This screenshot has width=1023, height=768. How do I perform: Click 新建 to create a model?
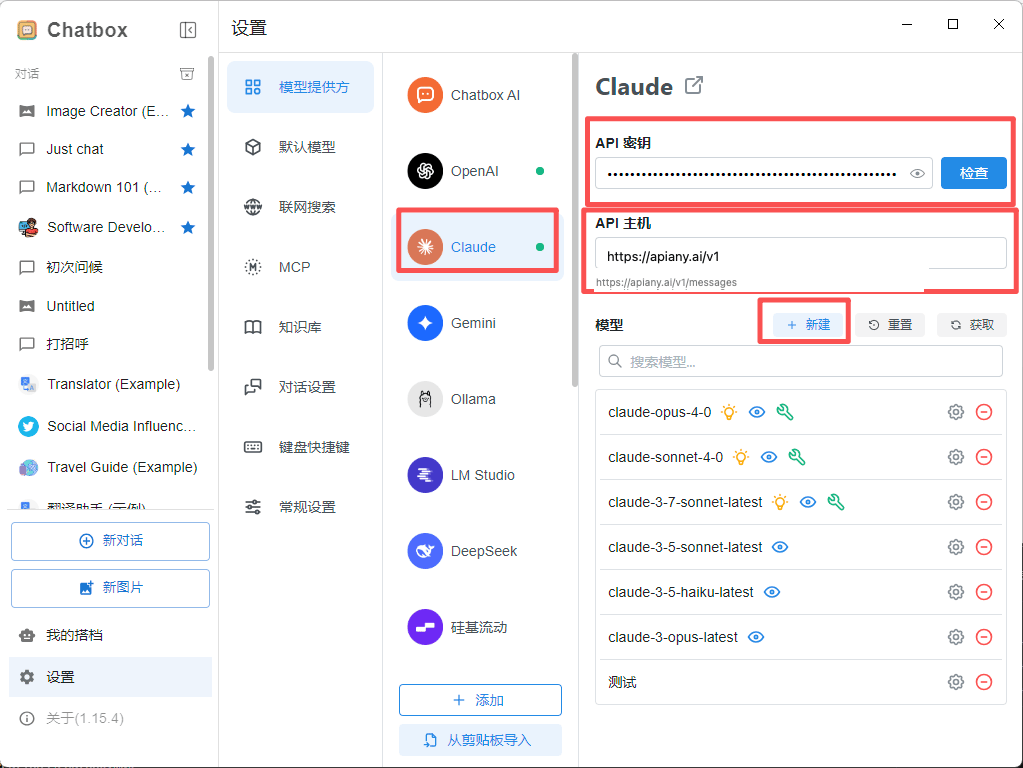(x=808, y=325)
